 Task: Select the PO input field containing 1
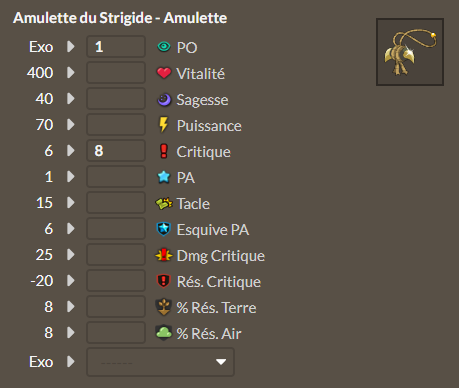coord(116,47)
